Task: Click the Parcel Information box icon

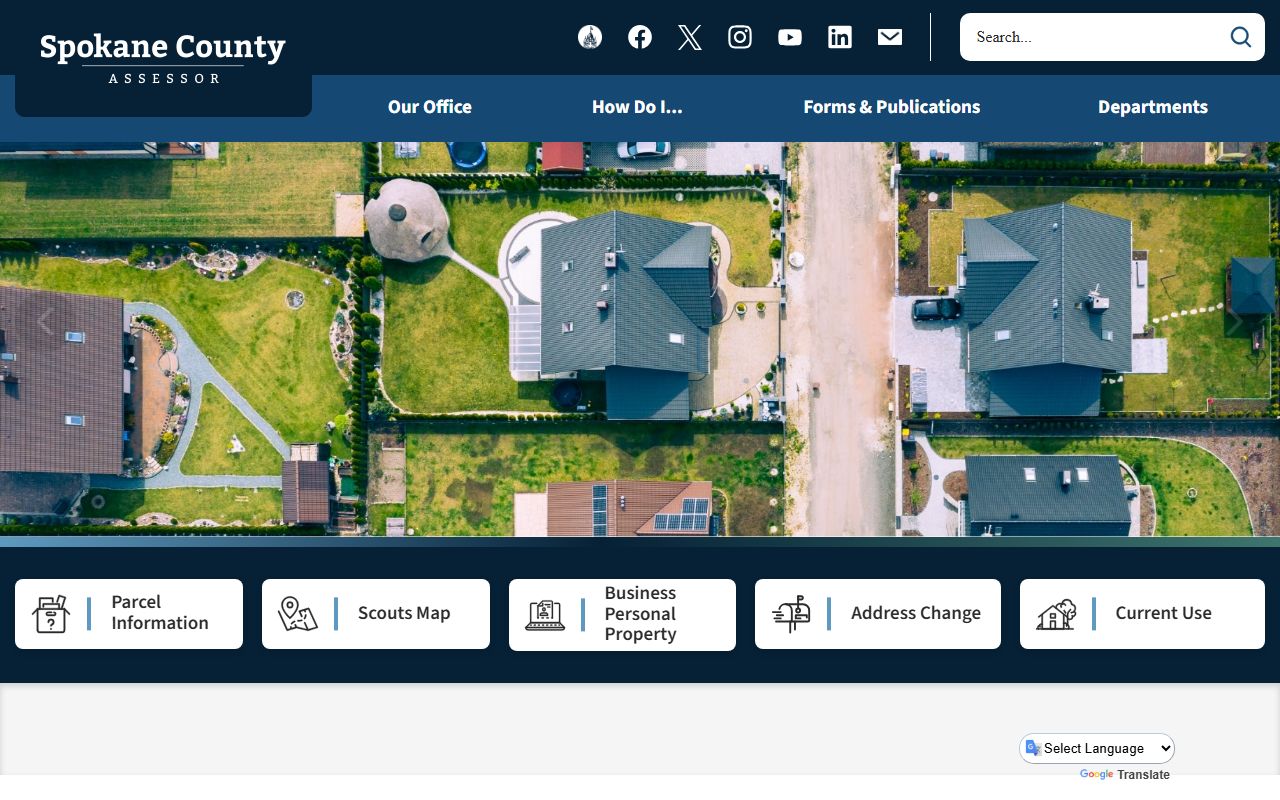Action: (51, 614)
